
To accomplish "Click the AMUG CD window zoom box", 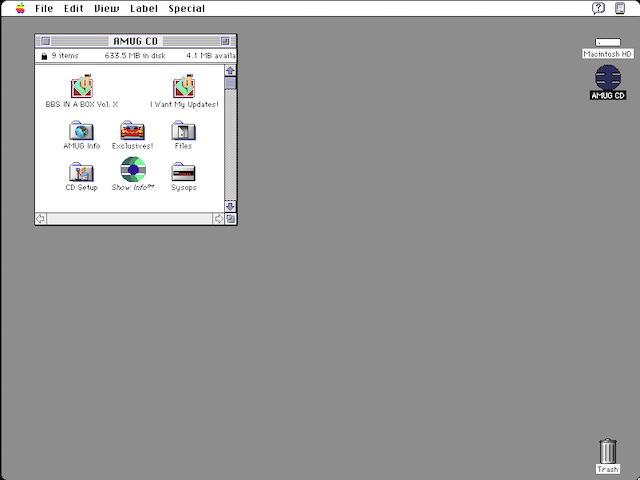I will coord(225,41).
